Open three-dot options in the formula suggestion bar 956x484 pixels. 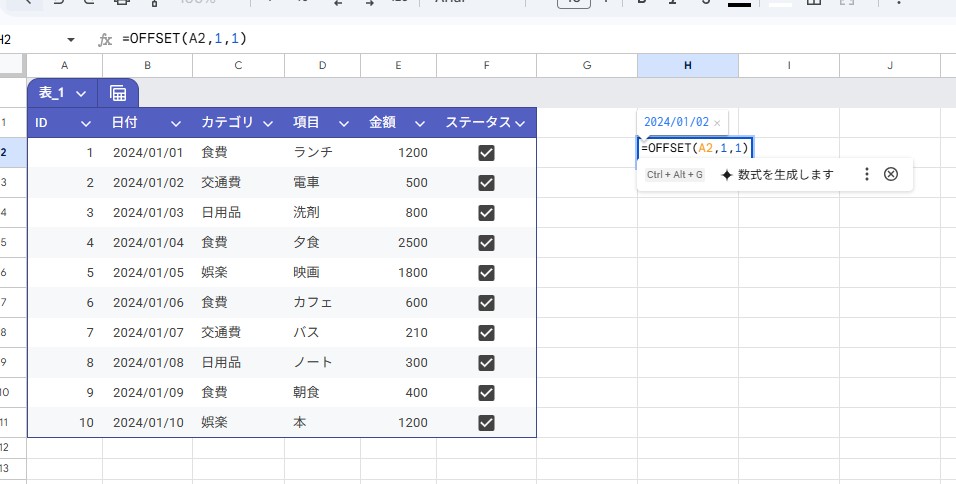867,174
